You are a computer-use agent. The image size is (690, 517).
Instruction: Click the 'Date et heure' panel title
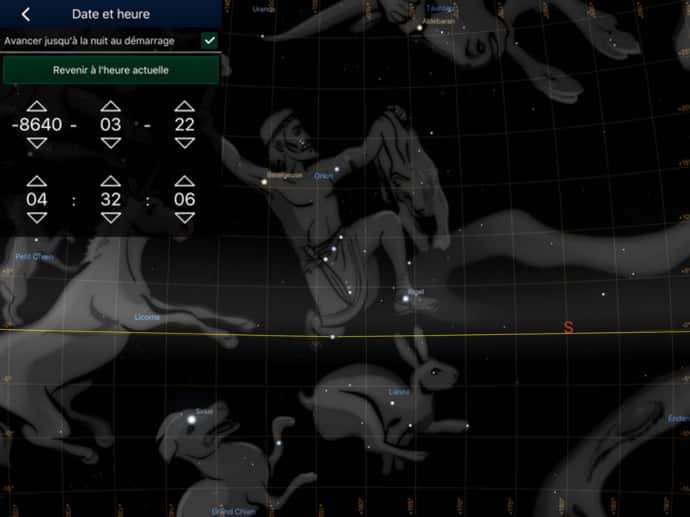point(111,14)
